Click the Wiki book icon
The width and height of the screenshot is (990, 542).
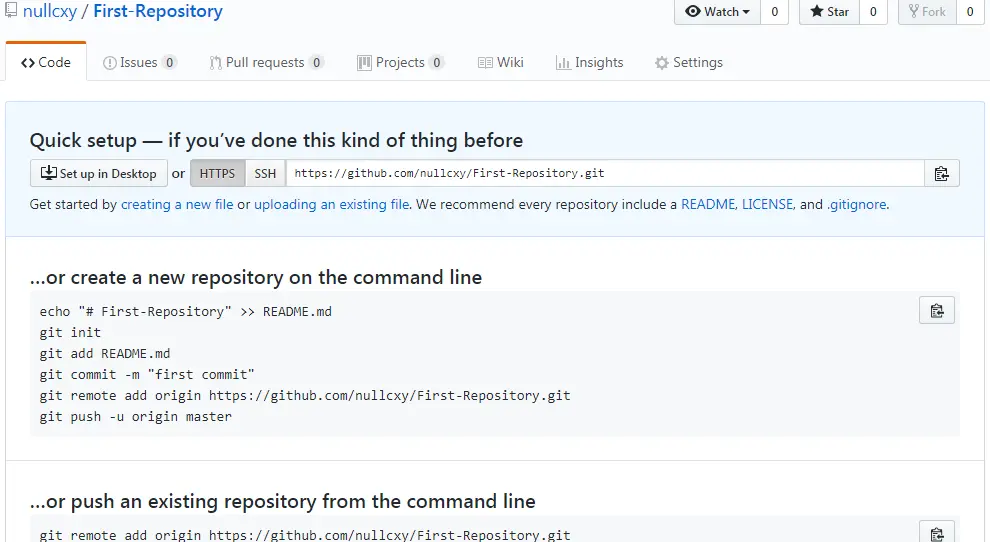click(x=486, y=63)
